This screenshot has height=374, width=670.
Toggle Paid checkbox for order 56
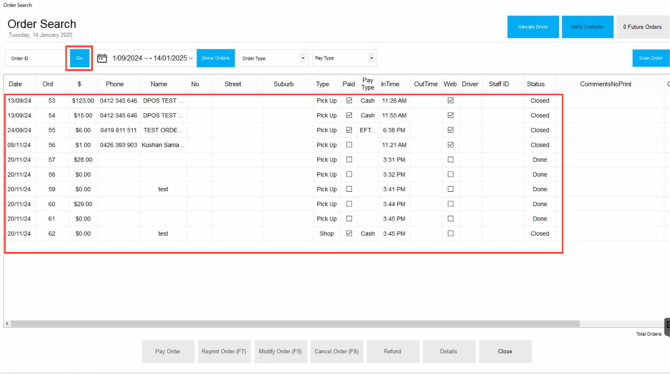349,145
